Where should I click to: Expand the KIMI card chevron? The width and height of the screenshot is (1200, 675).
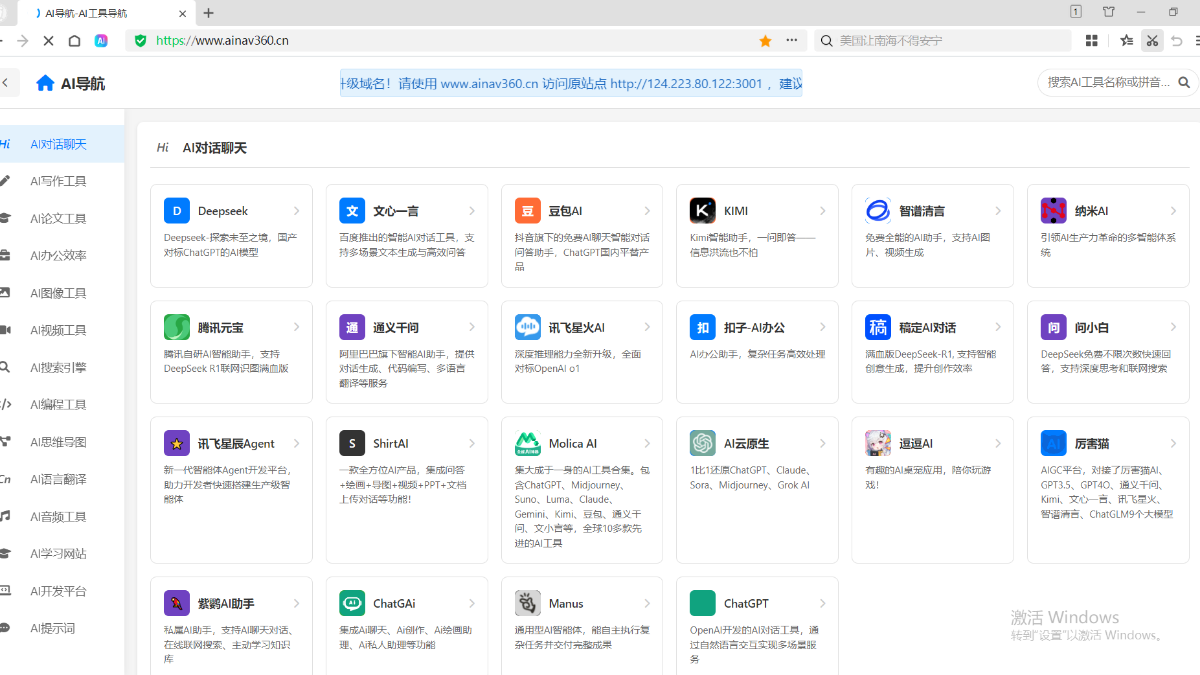pyautogui.click(x=823, y=211)
